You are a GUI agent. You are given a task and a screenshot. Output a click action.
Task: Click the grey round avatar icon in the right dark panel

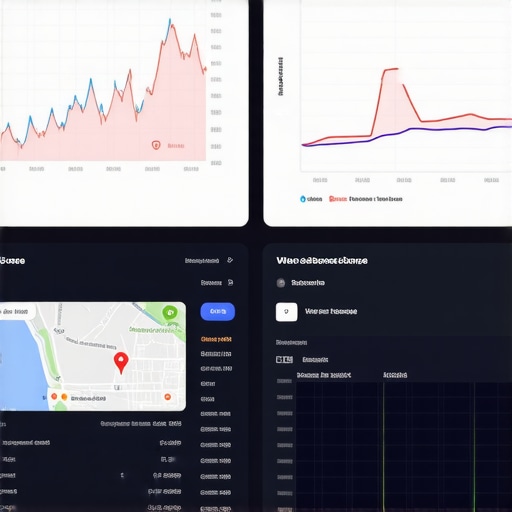(x=281, y=283)
